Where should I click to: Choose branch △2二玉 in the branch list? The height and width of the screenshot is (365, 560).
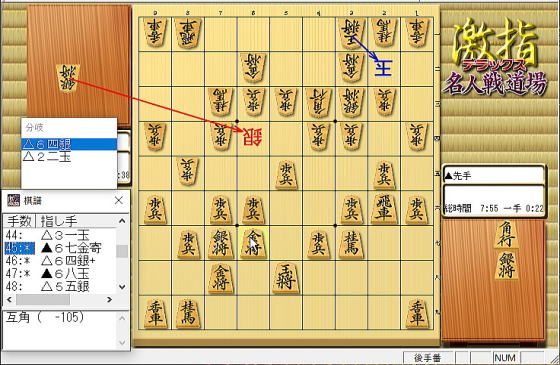click(69, 156)
